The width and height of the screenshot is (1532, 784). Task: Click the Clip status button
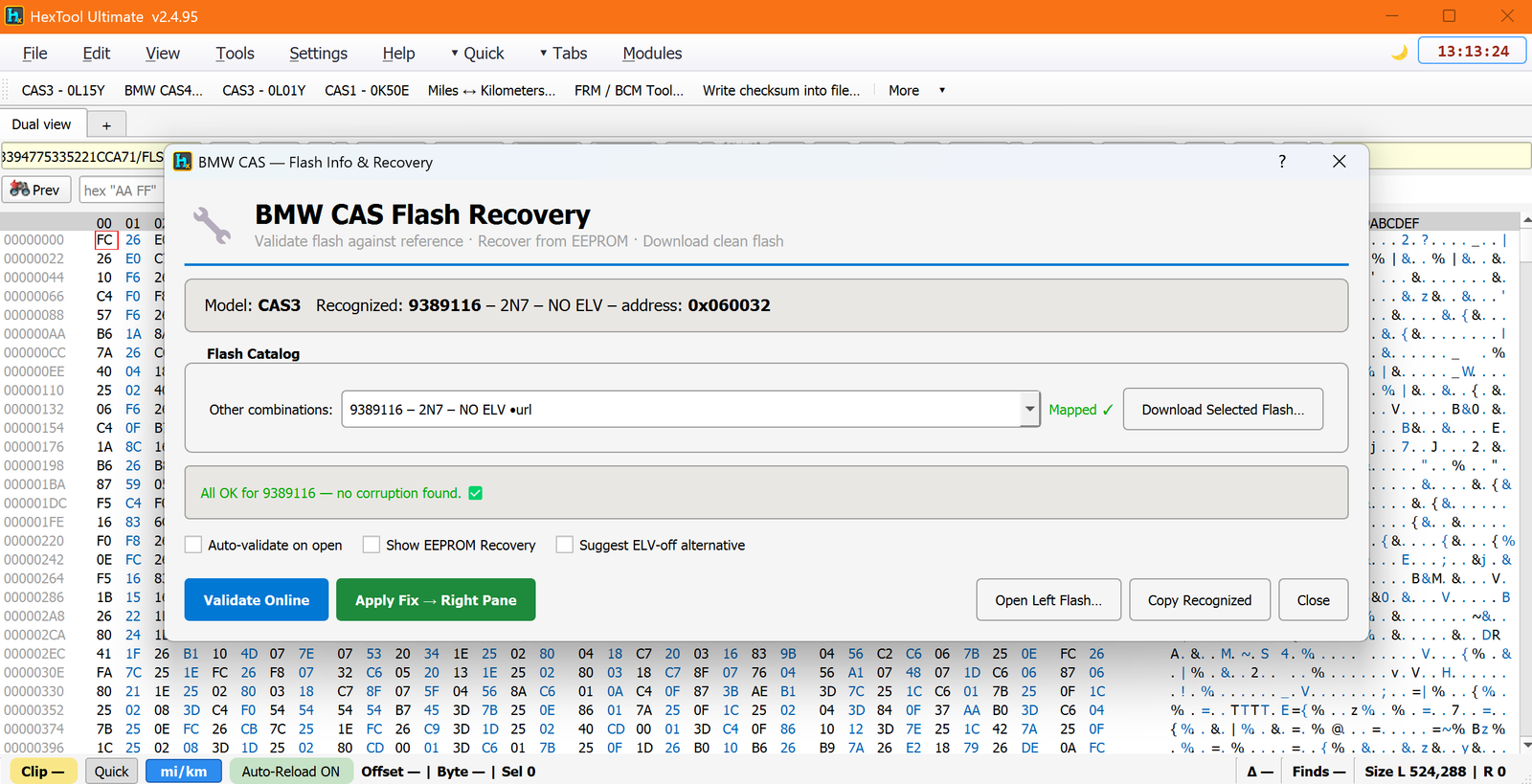pyautogui.click(x=43, y=772)
